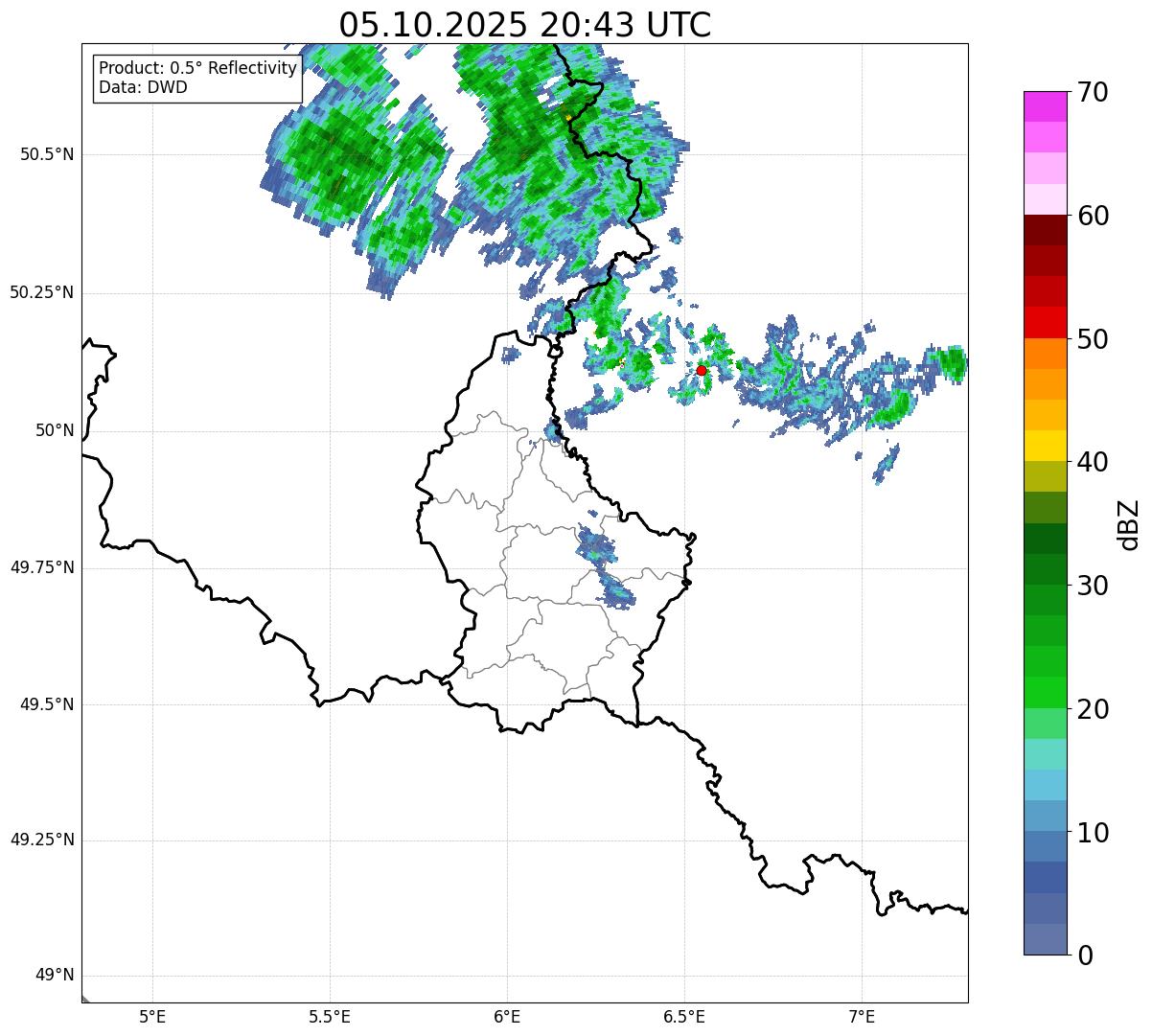
Task: Click the 7°E longitude label
Action: point(862,1017)
